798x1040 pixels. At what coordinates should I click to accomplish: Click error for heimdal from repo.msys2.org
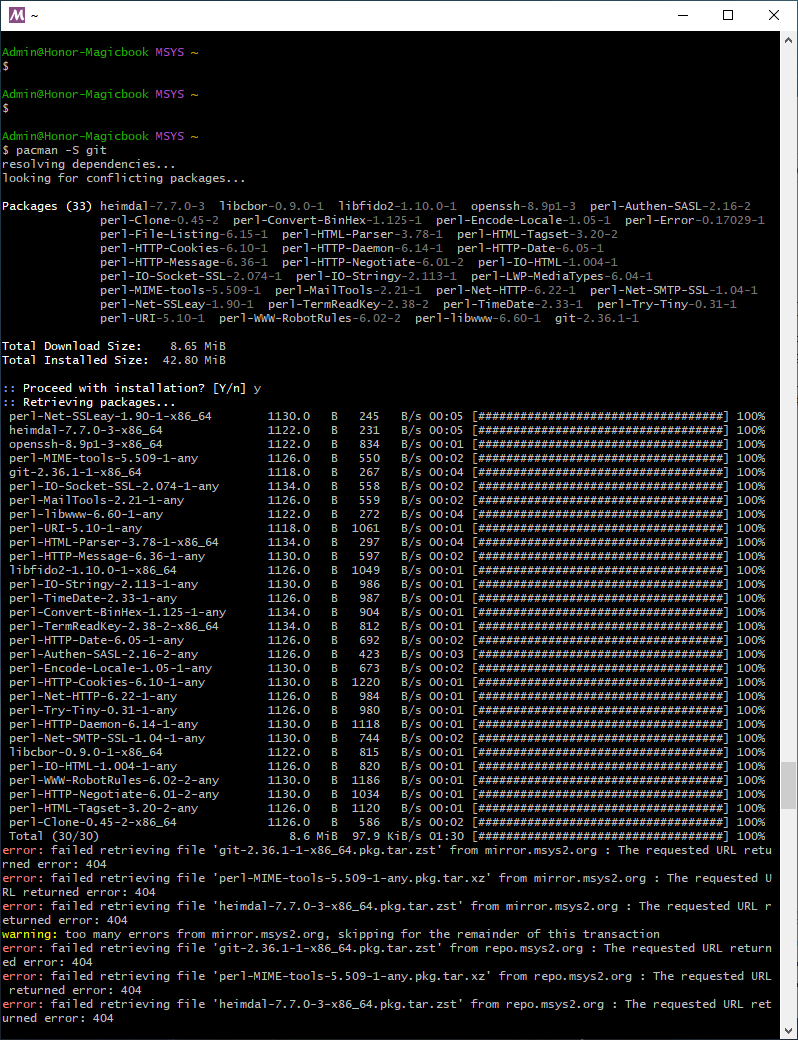387,1011
